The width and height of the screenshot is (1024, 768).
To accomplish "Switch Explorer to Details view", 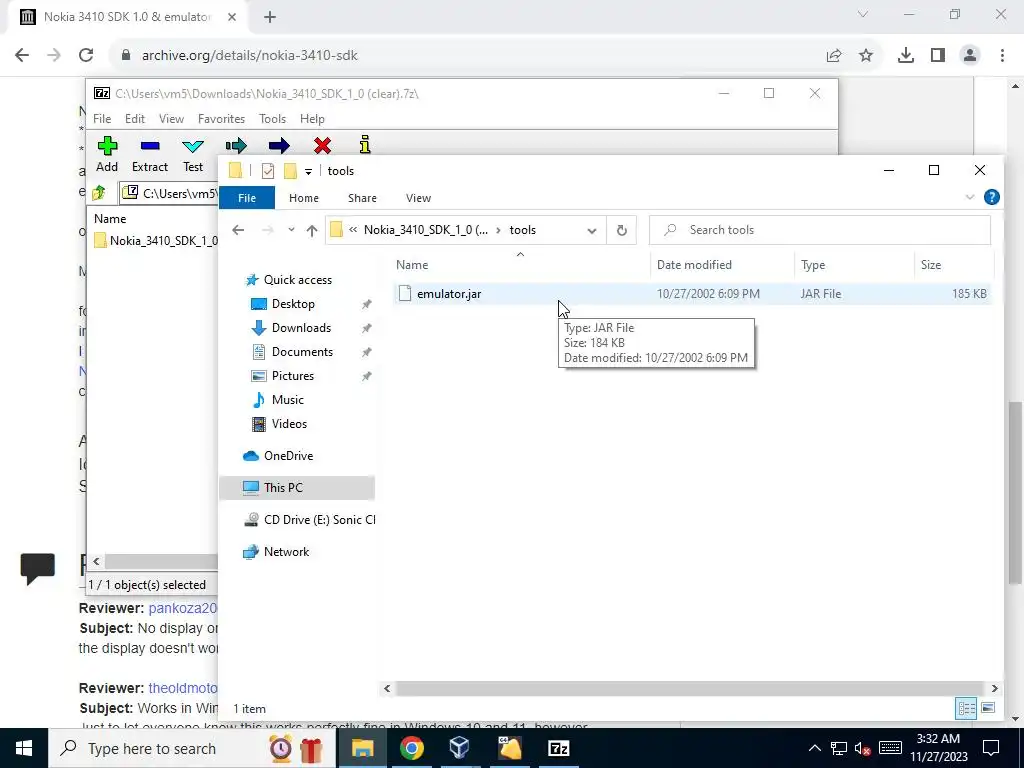I will tap(966, 708).
